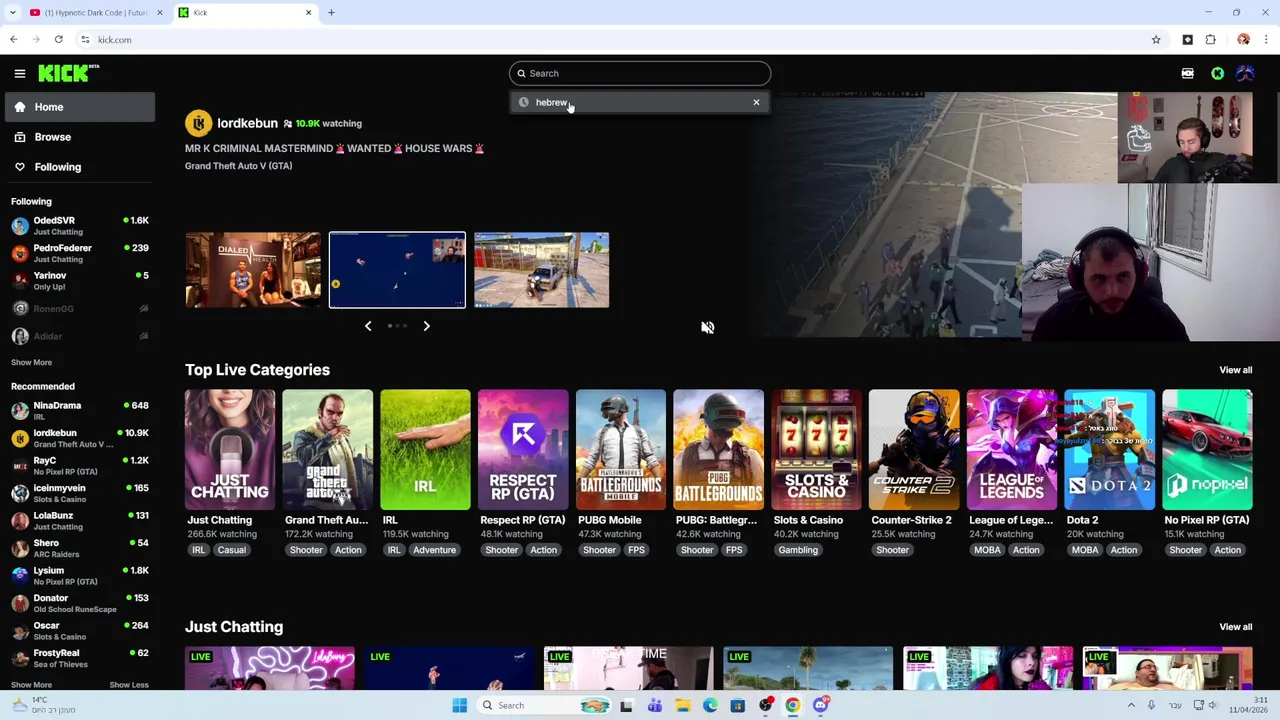Open Microsoft Edge from taskbar
This screenshot has height=720, width=1280.
pyautogui.click(x=710, y=705)
